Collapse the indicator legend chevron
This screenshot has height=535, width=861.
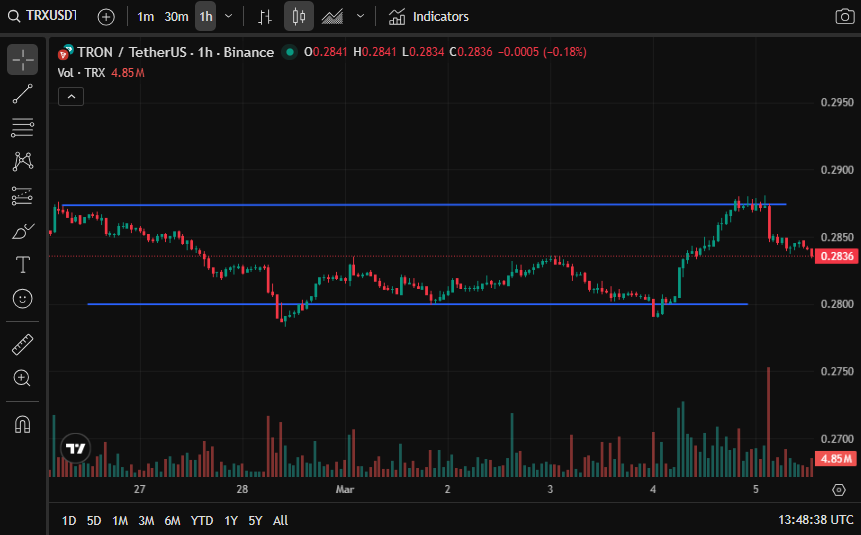click(x=71, y=97)
